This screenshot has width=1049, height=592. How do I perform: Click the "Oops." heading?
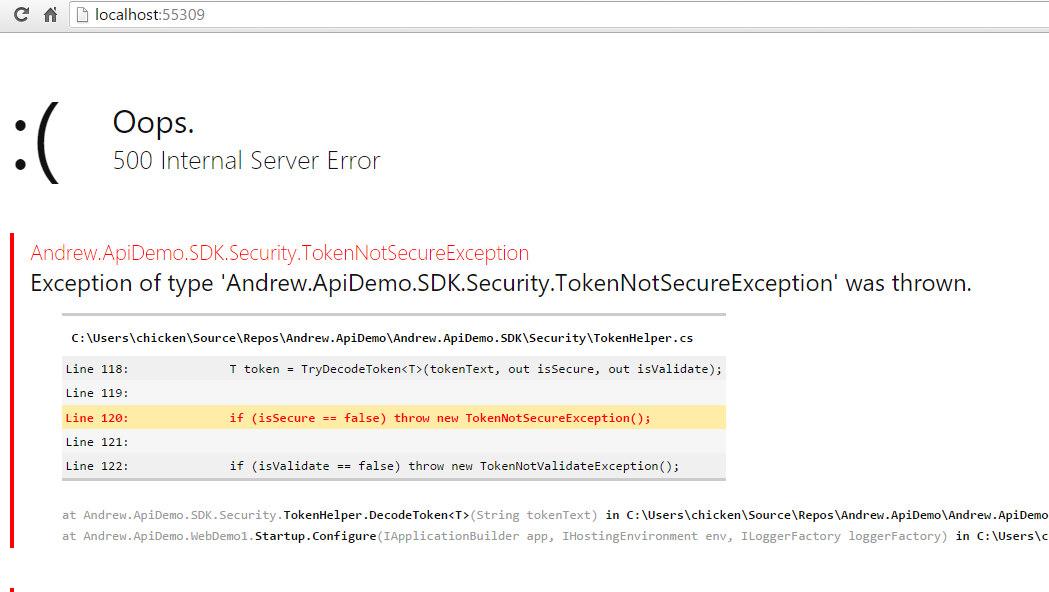(x=153, y=122)
